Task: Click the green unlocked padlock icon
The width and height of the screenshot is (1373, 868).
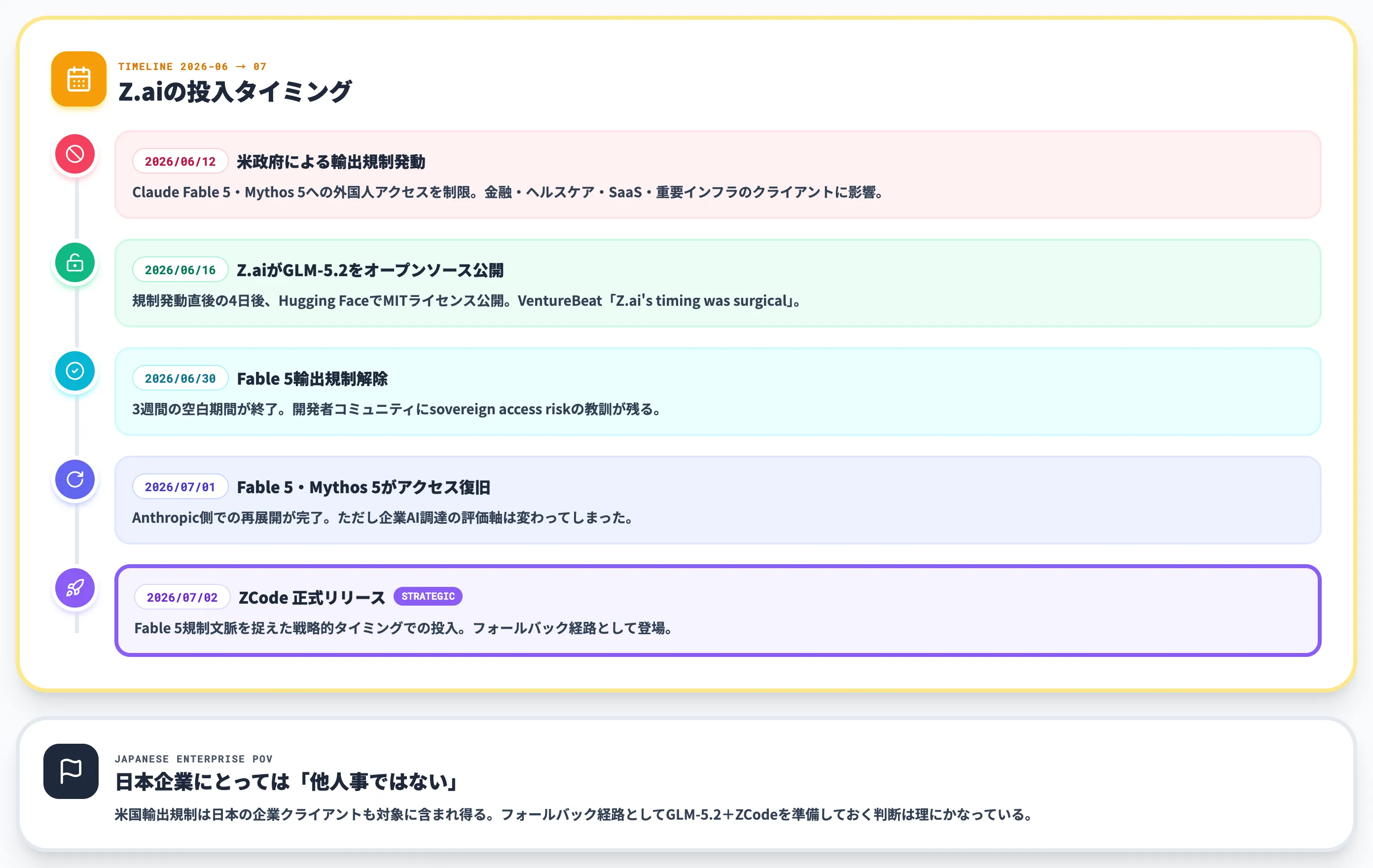Action: 74,262
